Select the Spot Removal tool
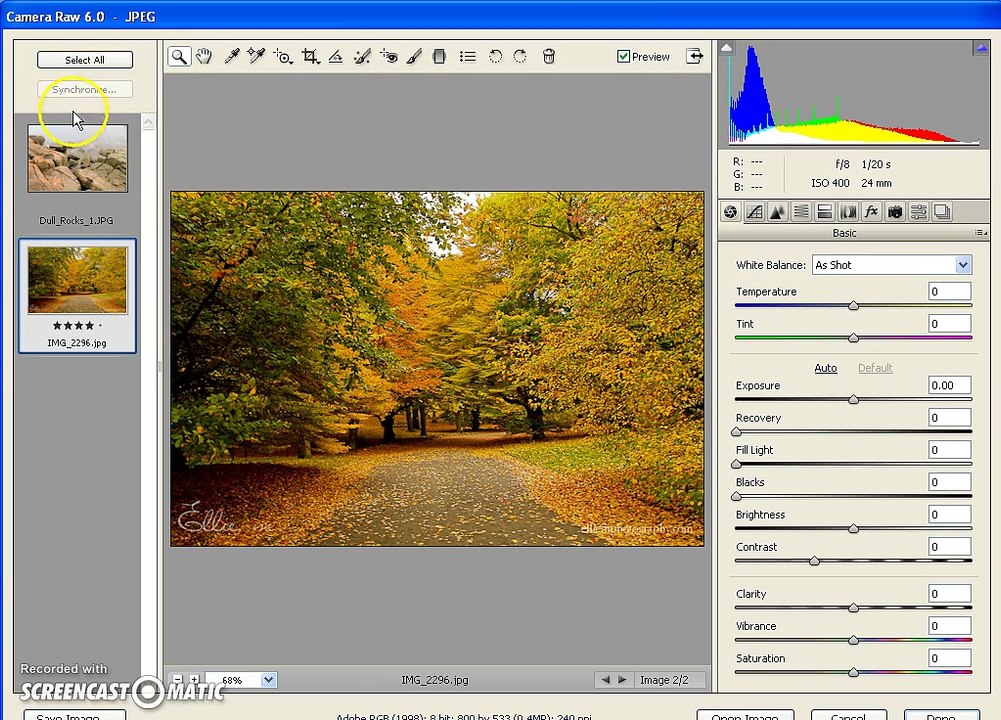This screenshot has width=1001, height=720. [362, 56]
